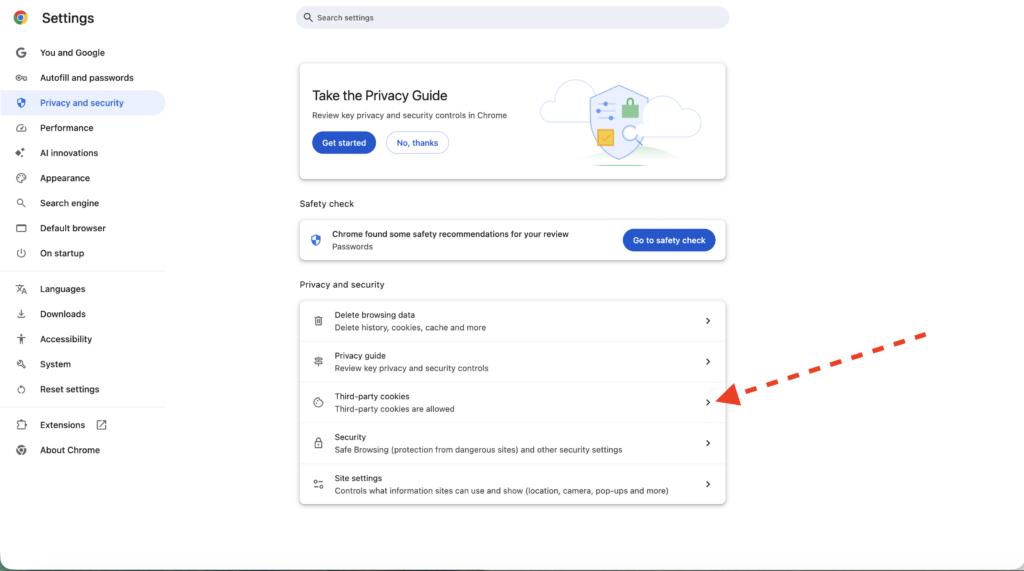This screenshot has width=1024, height=571.
Task: Click the magnifier icon next to Search engine
Action: (x=21, y=203)
